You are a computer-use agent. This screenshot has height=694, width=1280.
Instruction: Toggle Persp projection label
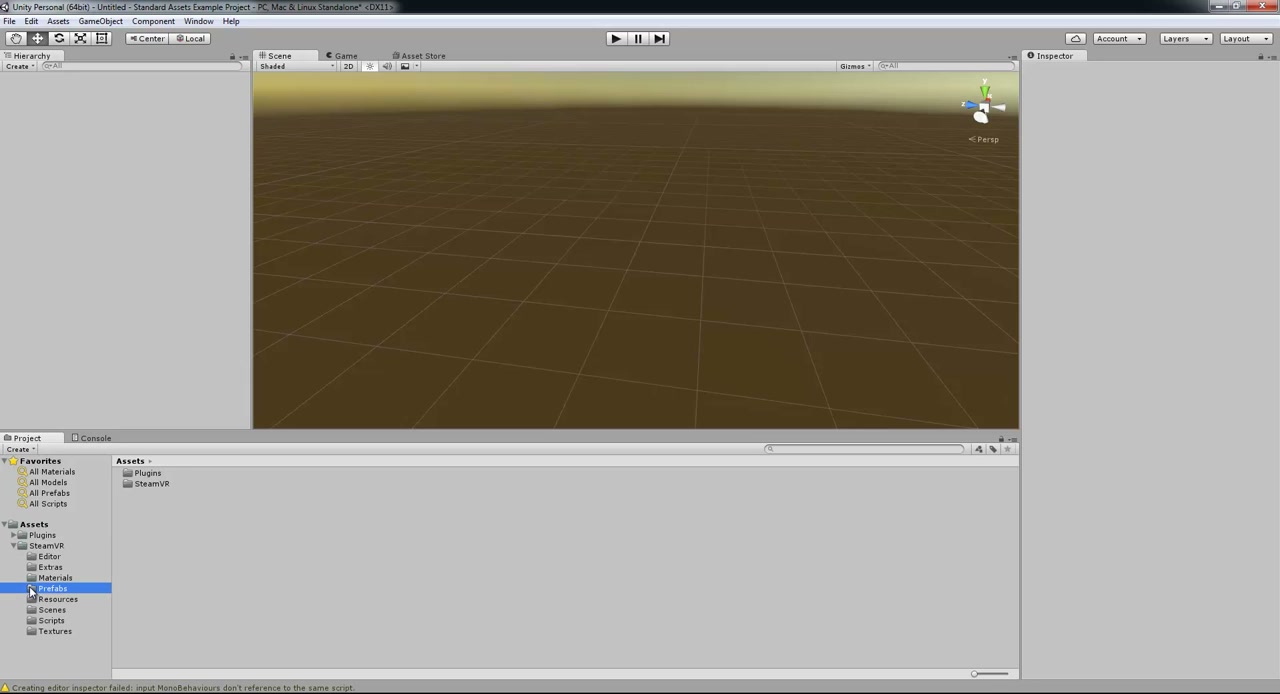985,140
